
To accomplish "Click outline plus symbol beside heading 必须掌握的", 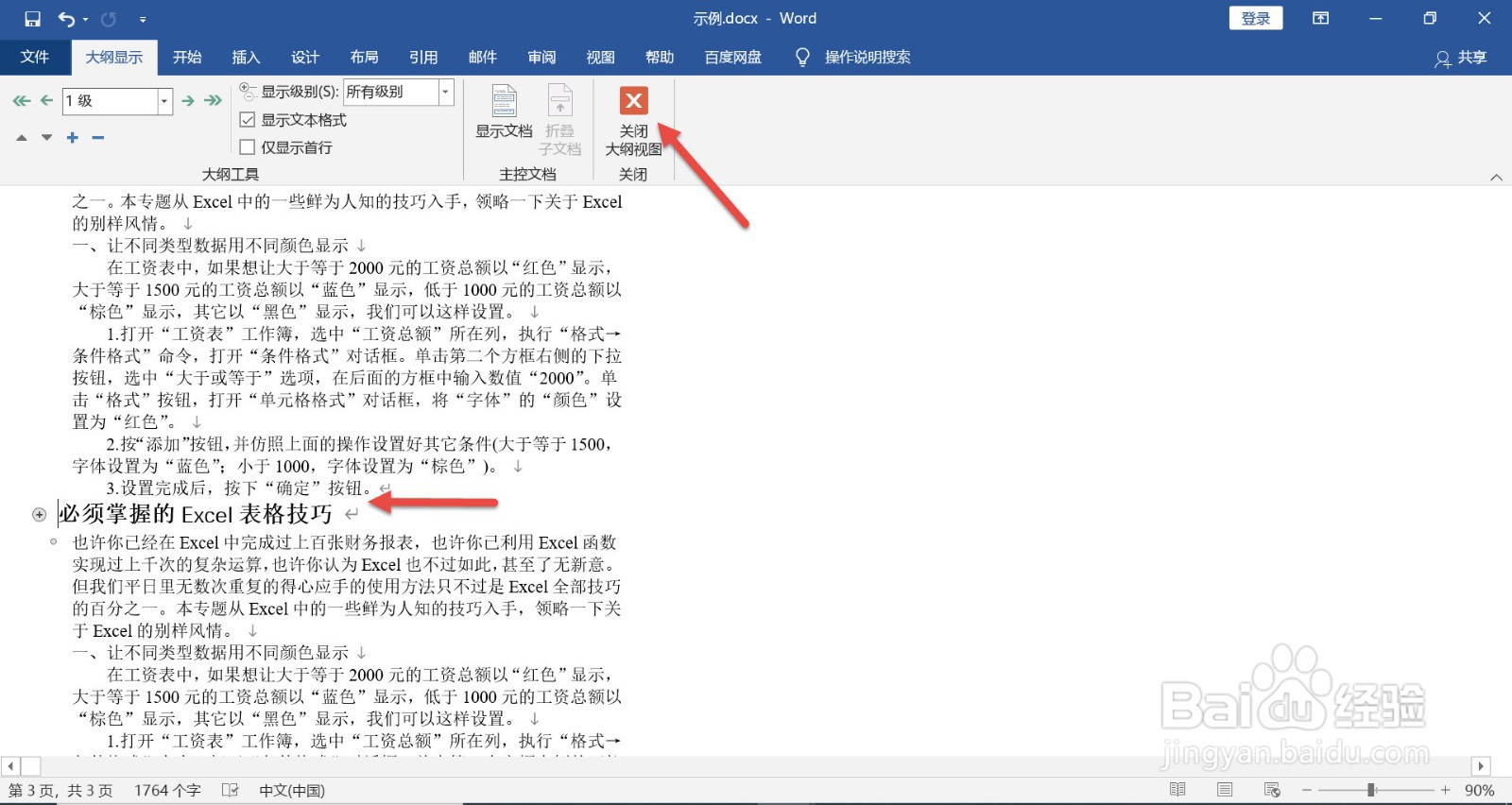I will pos(39,515).
